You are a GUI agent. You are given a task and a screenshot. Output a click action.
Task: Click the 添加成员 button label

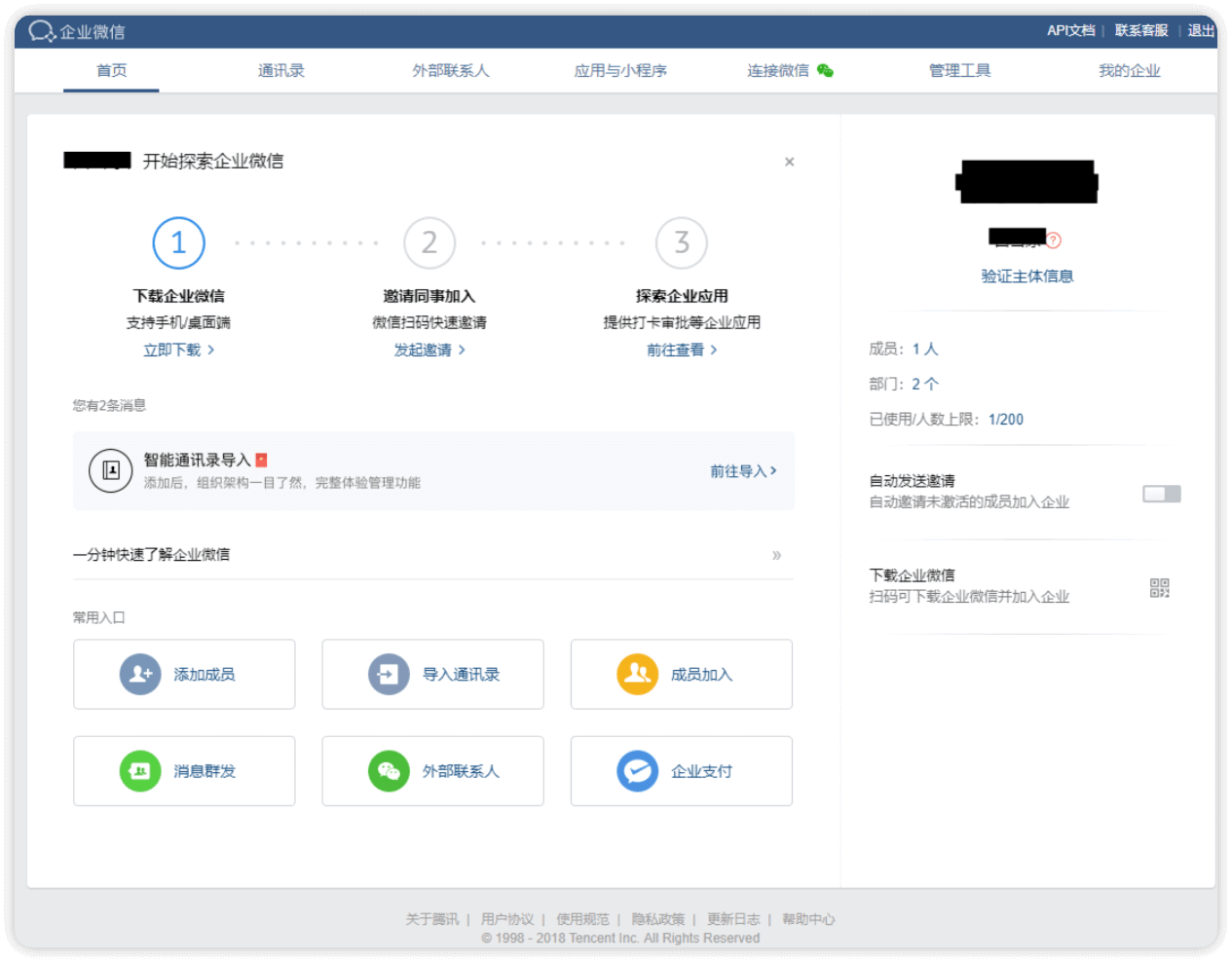(205, 674)
